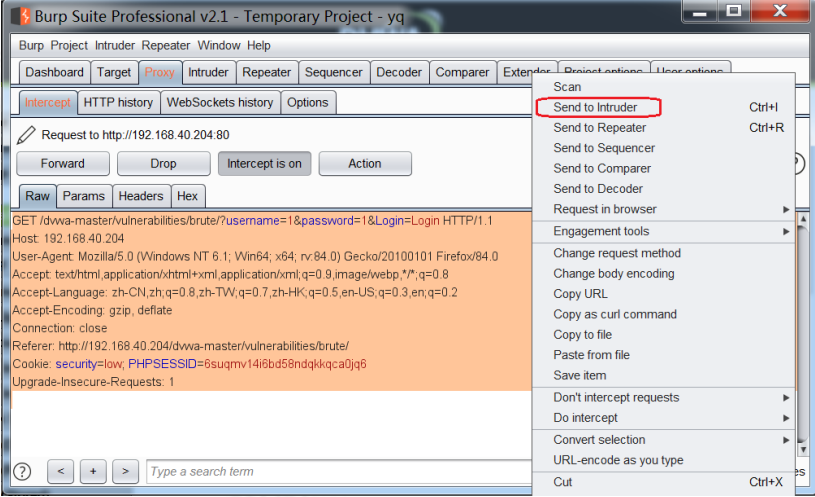Open the proxy Options sub-tab

308,102
